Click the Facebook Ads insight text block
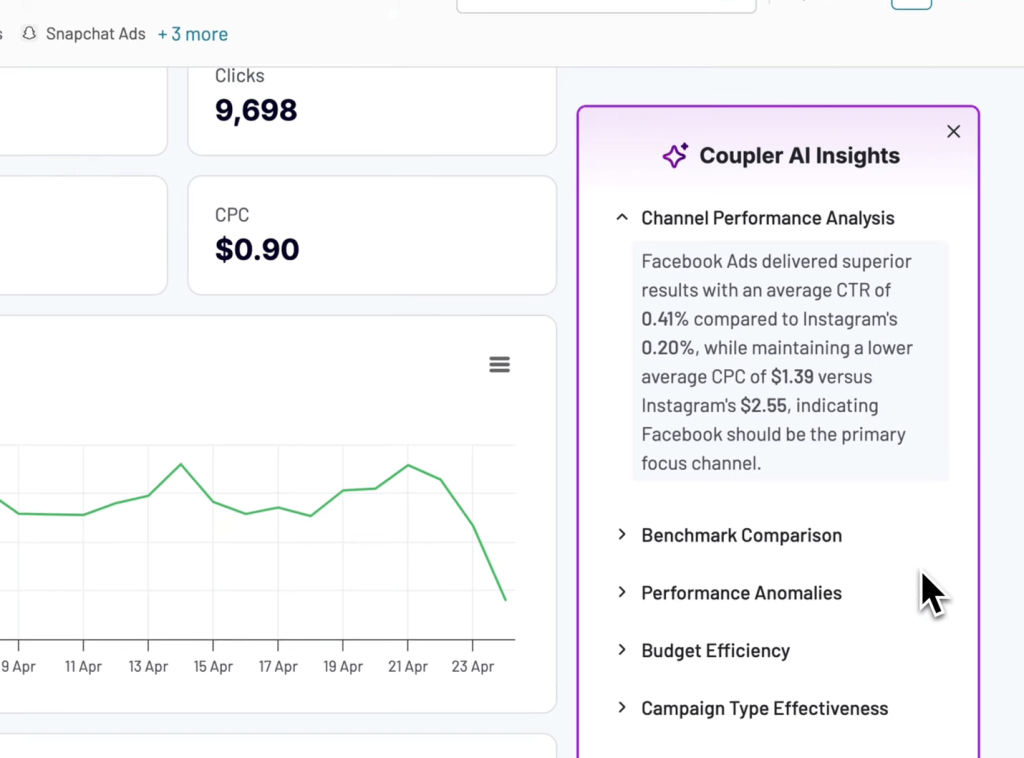Image resolution: width=1024 pixels, height=758 pixels. pyautogui.click(x=790, y=362)
